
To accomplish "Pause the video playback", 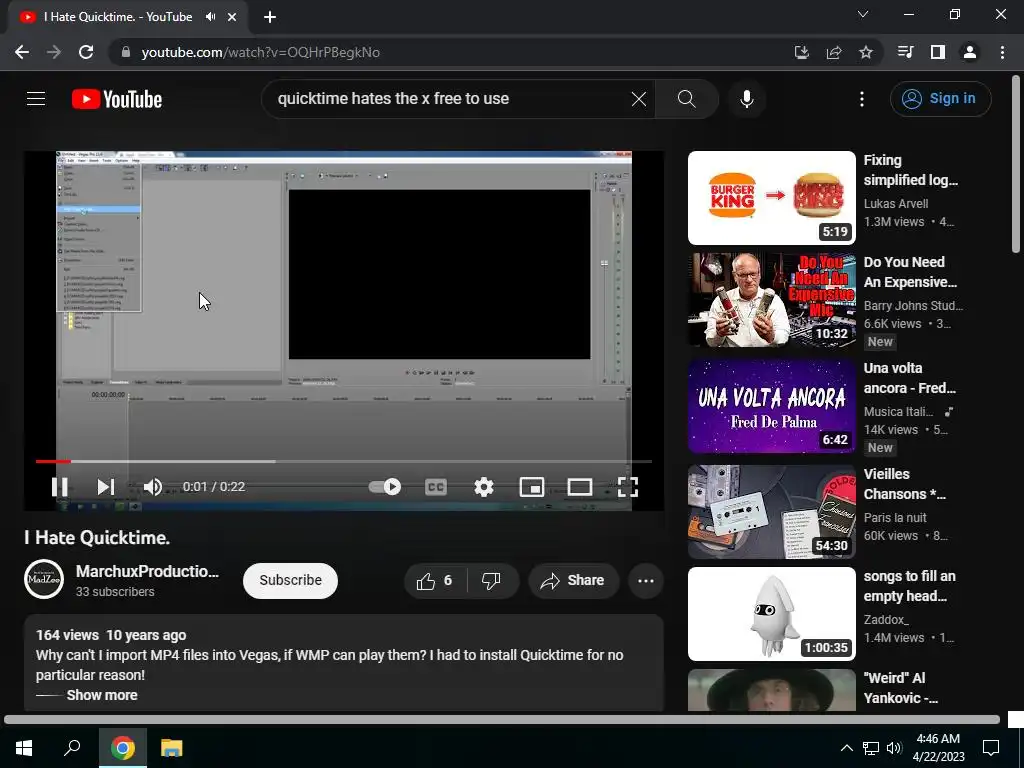I will coord(59,487).
